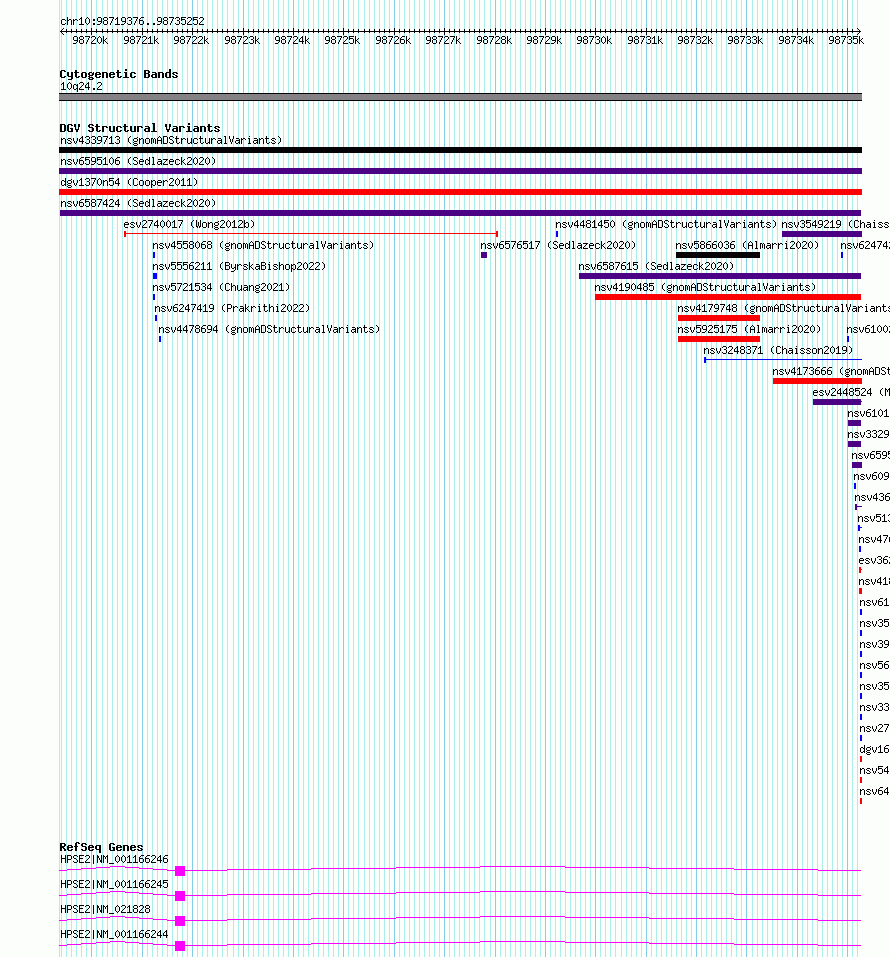Click the red nsv4173666 variant bar
This screenshot has height=957, width=890.
pos(817,381)
